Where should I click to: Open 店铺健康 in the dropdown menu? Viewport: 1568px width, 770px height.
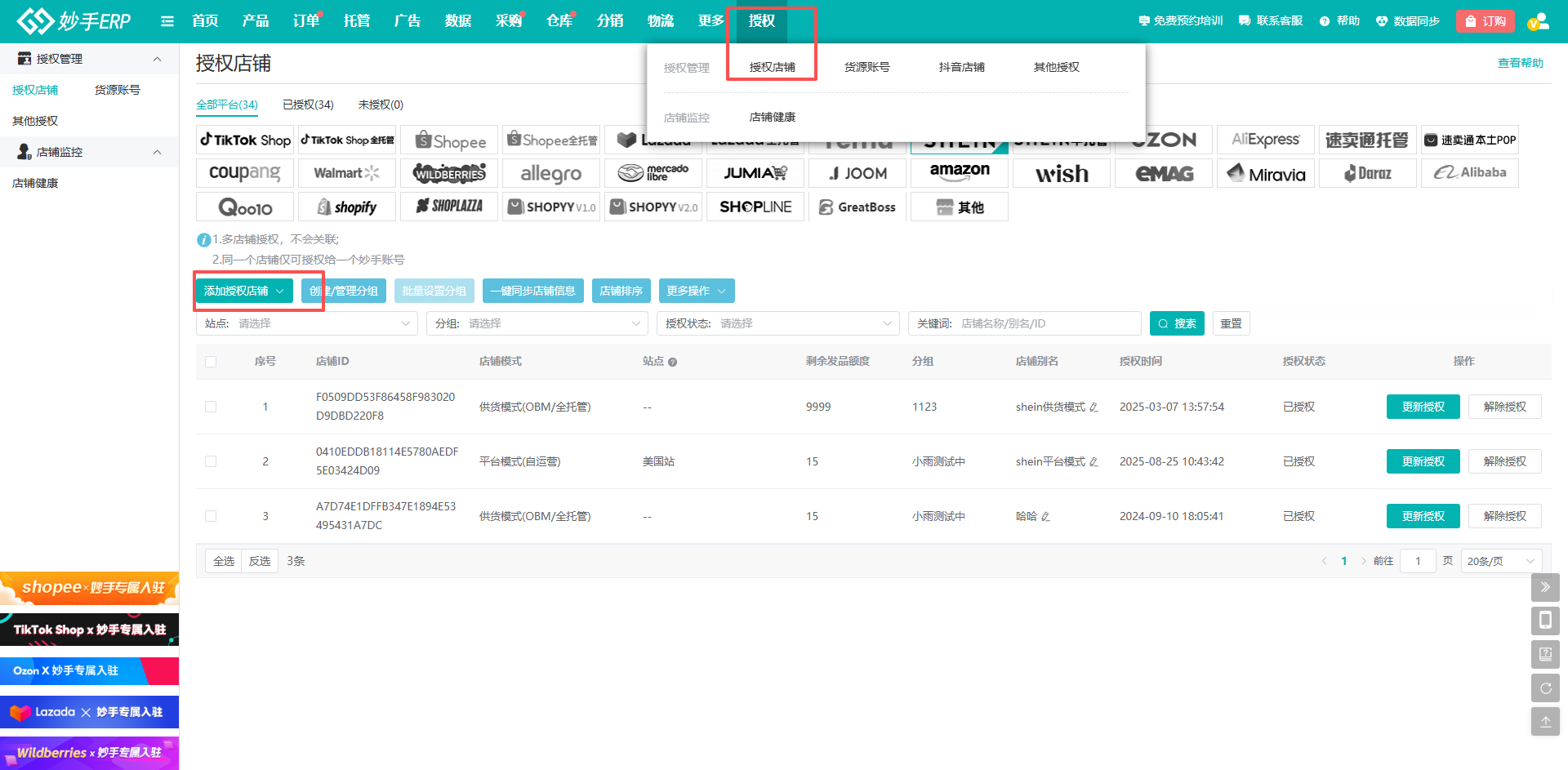772,118
